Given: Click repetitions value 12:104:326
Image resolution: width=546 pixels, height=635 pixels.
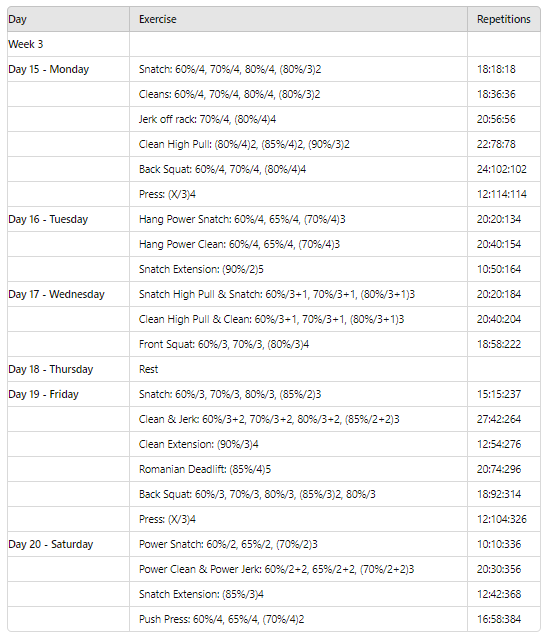Looking at the screenshot, I should coord(504,519).
